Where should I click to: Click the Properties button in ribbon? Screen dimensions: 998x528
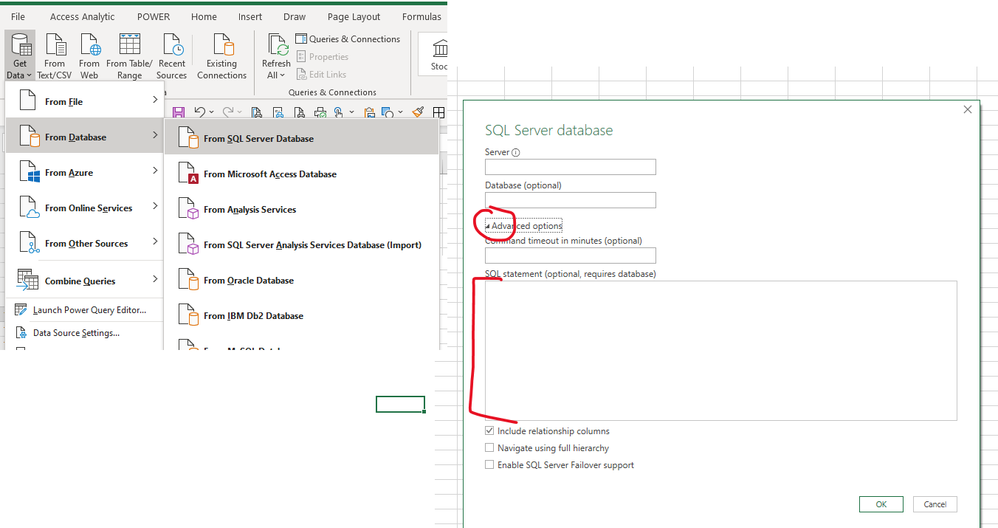[x=322, y=57]
